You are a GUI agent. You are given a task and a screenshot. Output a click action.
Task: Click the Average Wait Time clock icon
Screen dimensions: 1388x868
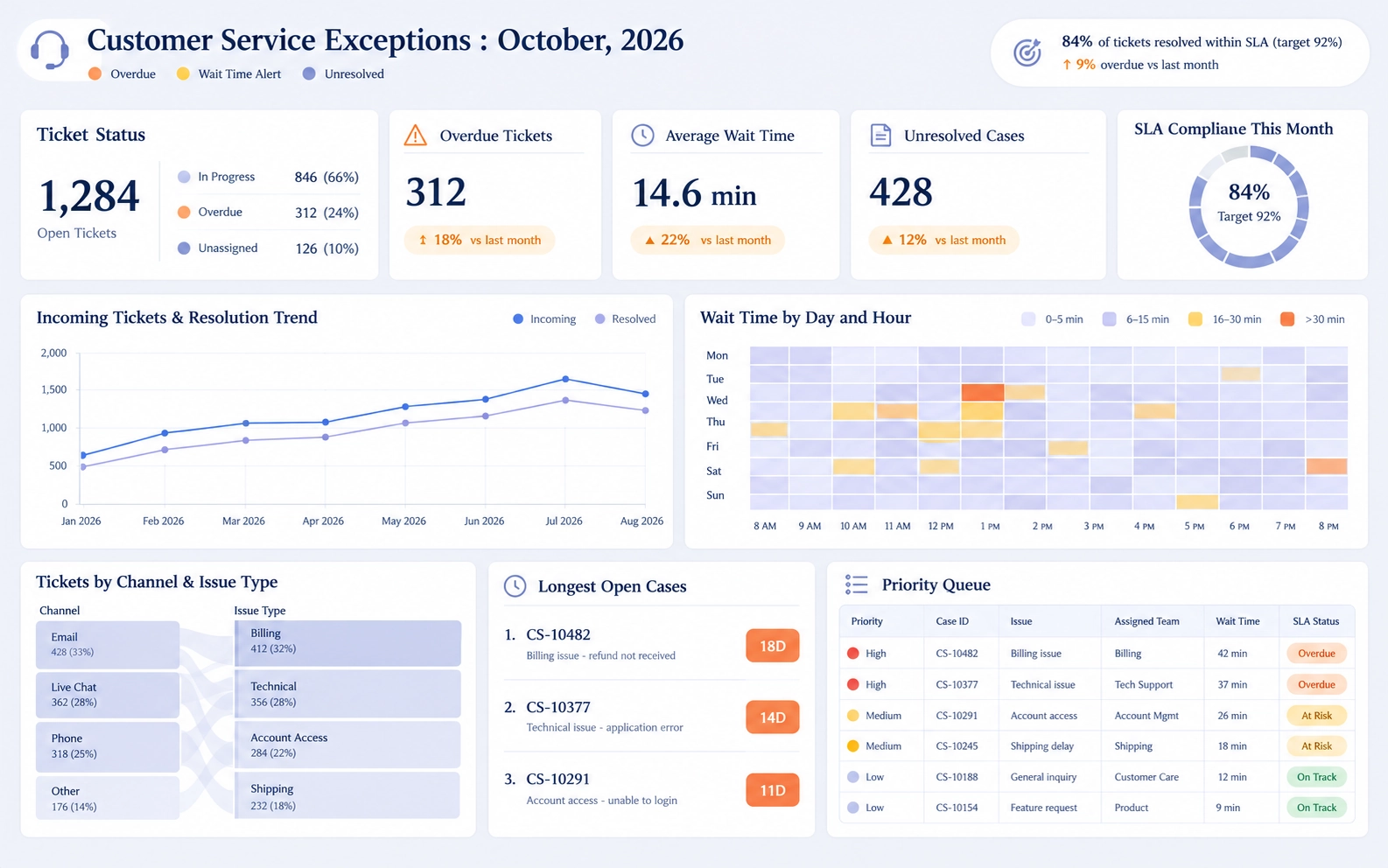coord(642,136)
